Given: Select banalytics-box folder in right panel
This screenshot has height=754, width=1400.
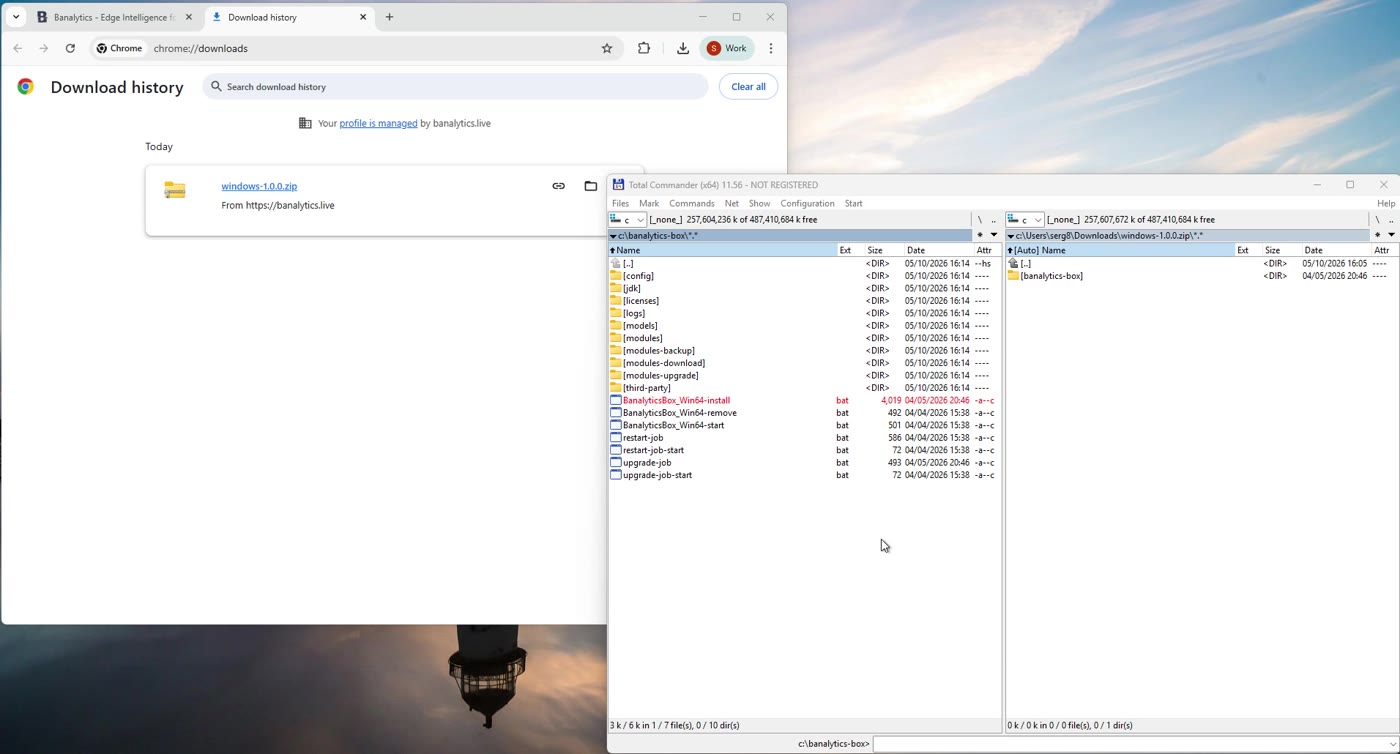Looking at the screenshot, I should [x=1051, y=276].
